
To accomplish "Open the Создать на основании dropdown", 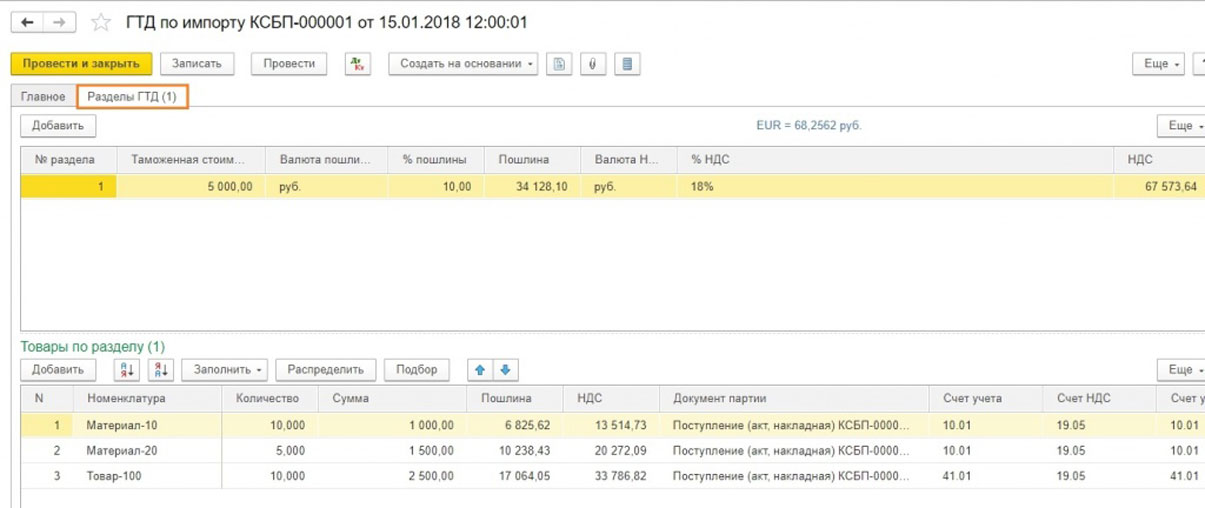I will [x=463, y=64].
